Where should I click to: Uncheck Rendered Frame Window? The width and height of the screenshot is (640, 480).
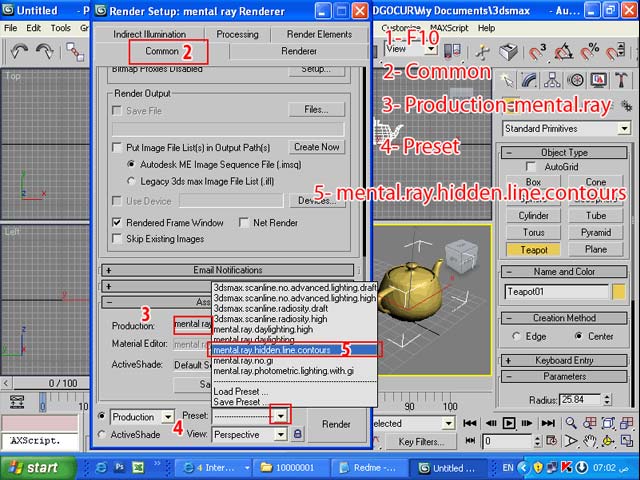tap(117, 222)
